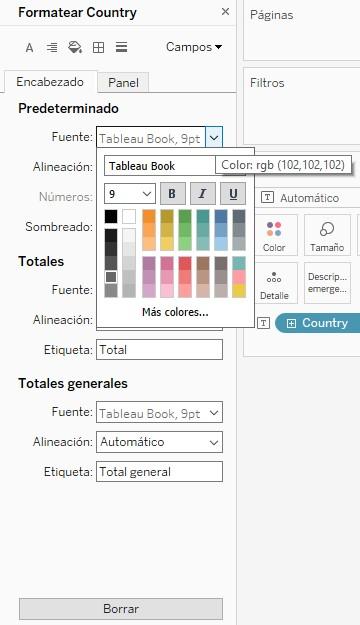Viewport: 360px width, 625px height.
Task: Open the borders formatting icon
Action: (98, 48)
